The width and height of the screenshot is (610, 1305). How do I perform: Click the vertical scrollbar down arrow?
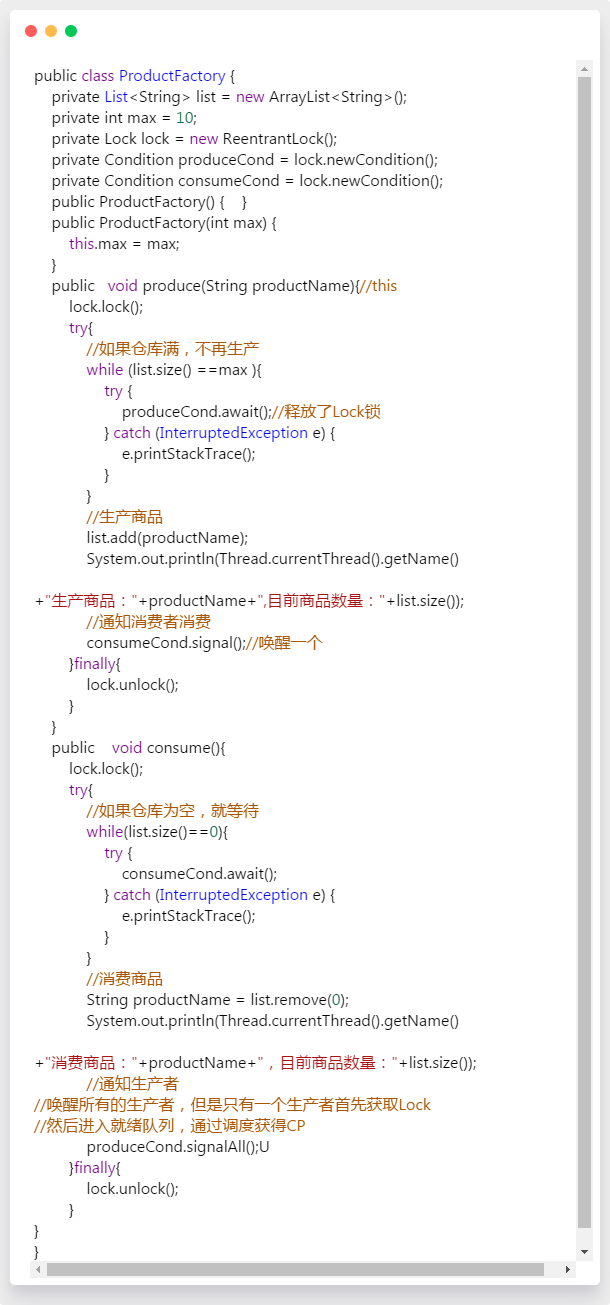(x=585, y=1252)
